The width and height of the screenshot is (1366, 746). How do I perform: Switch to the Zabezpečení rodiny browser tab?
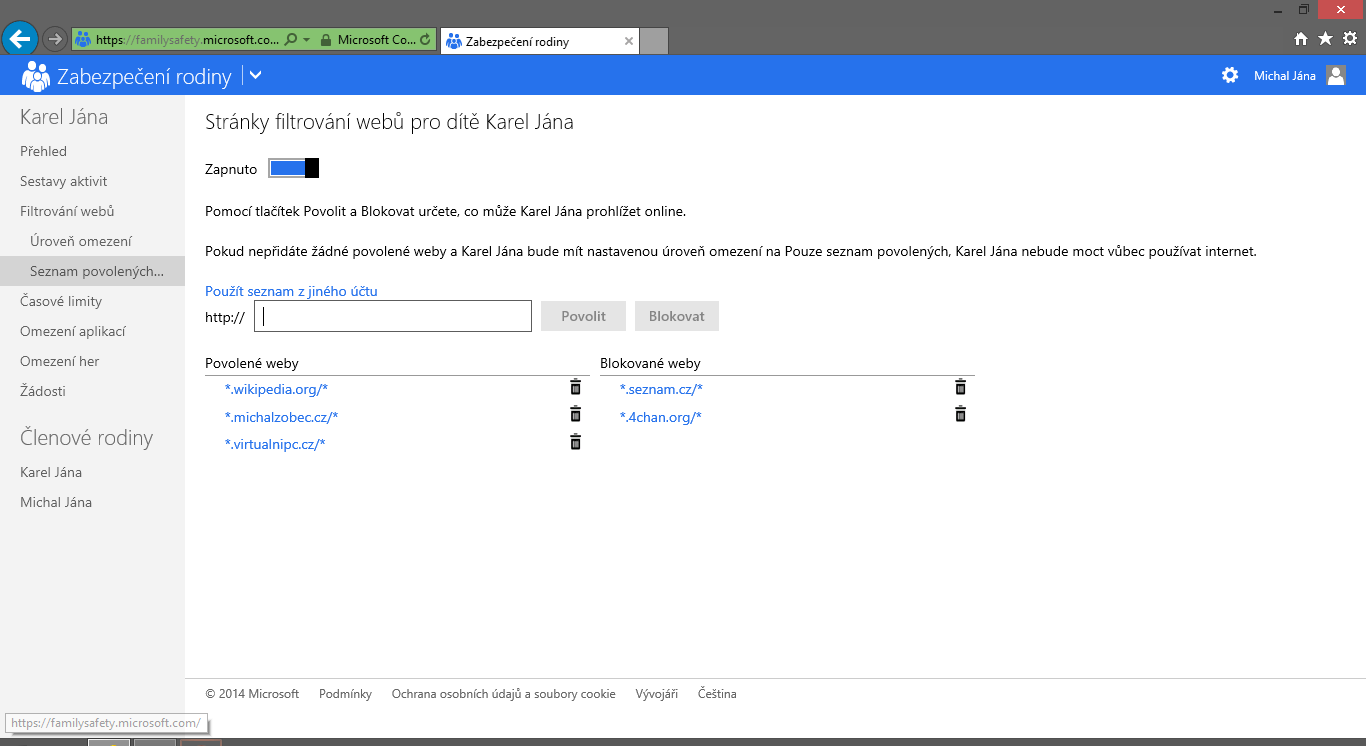click(x=530, y=41)
